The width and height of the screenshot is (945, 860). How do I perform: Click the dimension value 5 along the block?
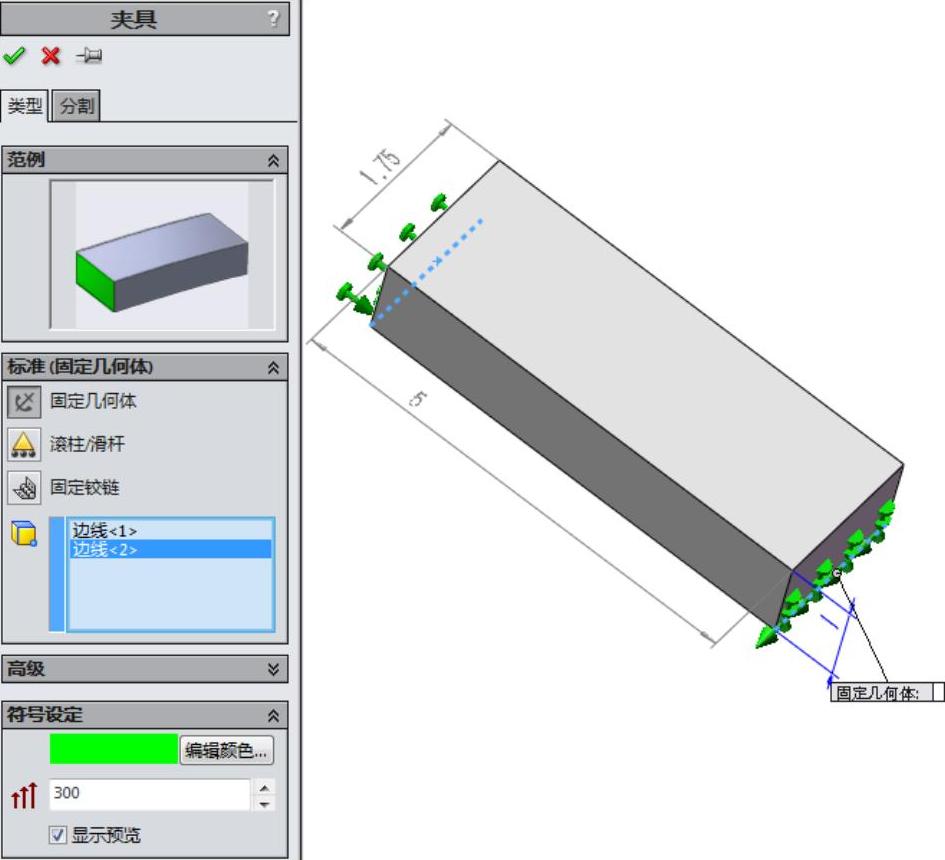click(418, 399)
